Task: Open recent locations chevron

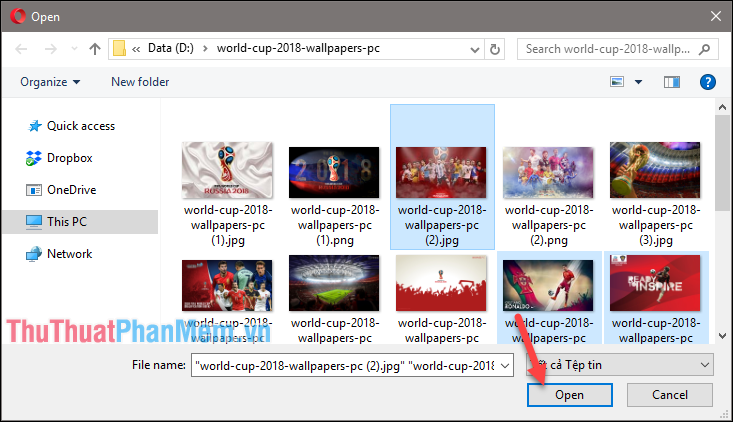Action: (x=74, y=49)
